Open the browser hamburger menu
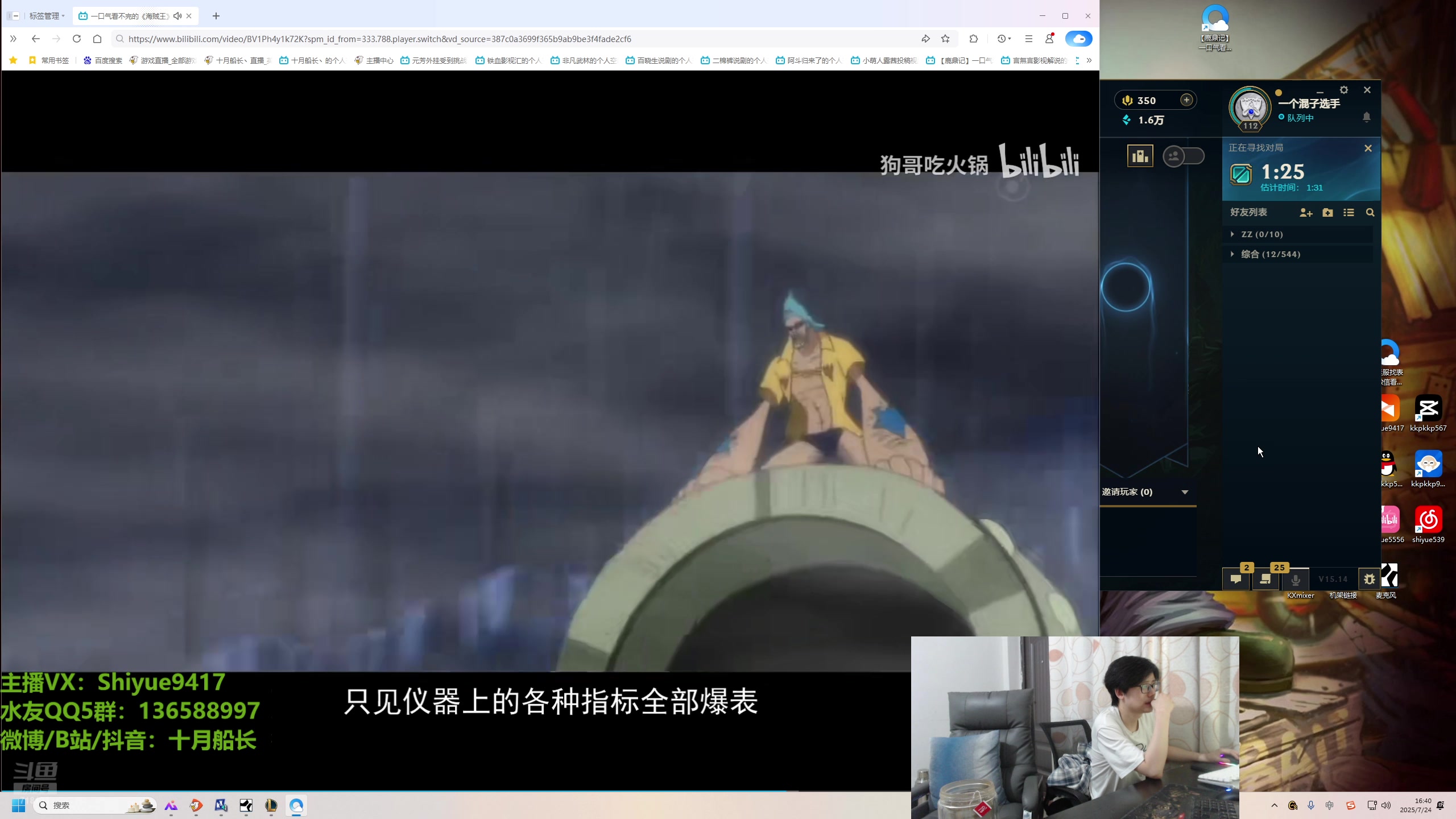This screenshot has height=819, width=1456. [1028, 39]
